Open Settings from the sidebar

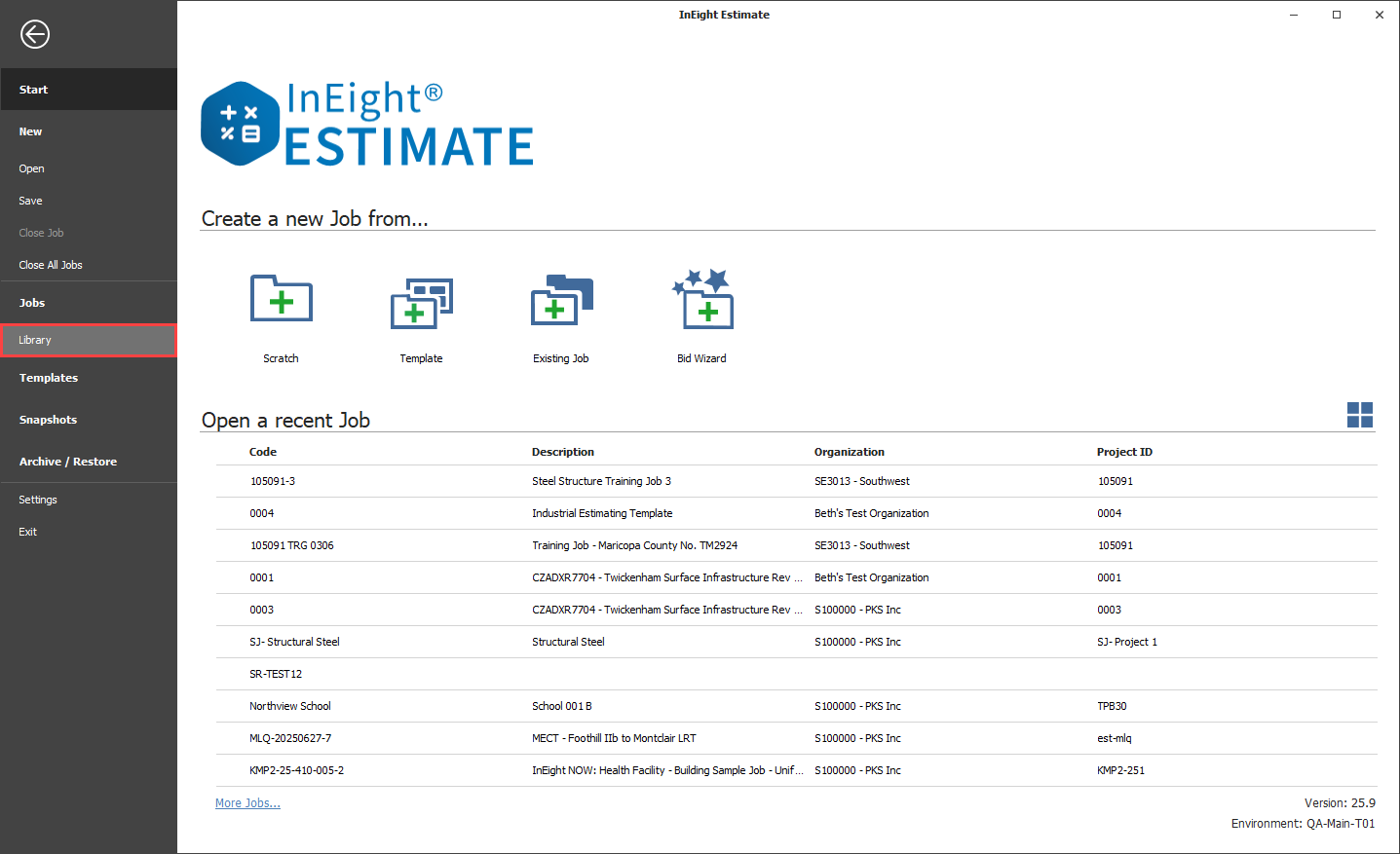[38, 500]
